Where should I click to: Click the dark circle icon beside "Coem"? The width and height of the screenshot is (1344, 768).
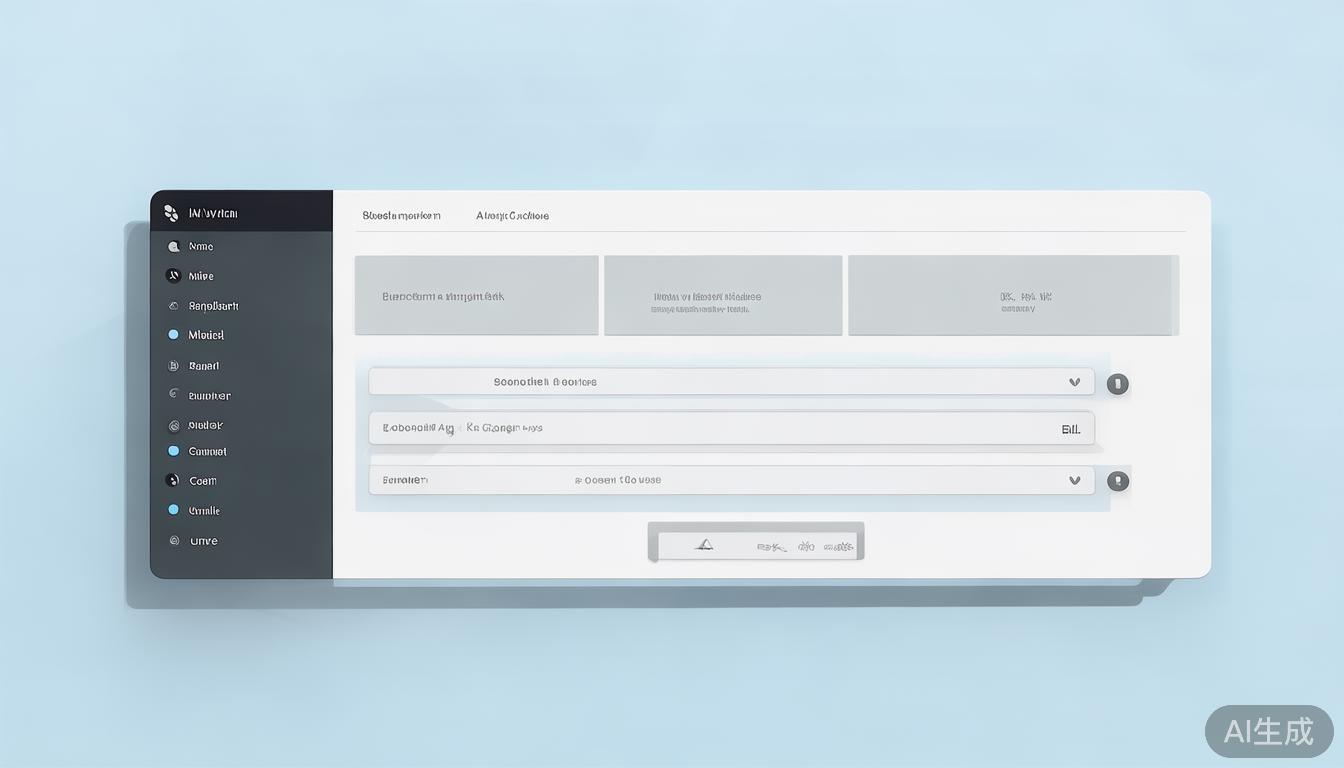click(173, 481)
